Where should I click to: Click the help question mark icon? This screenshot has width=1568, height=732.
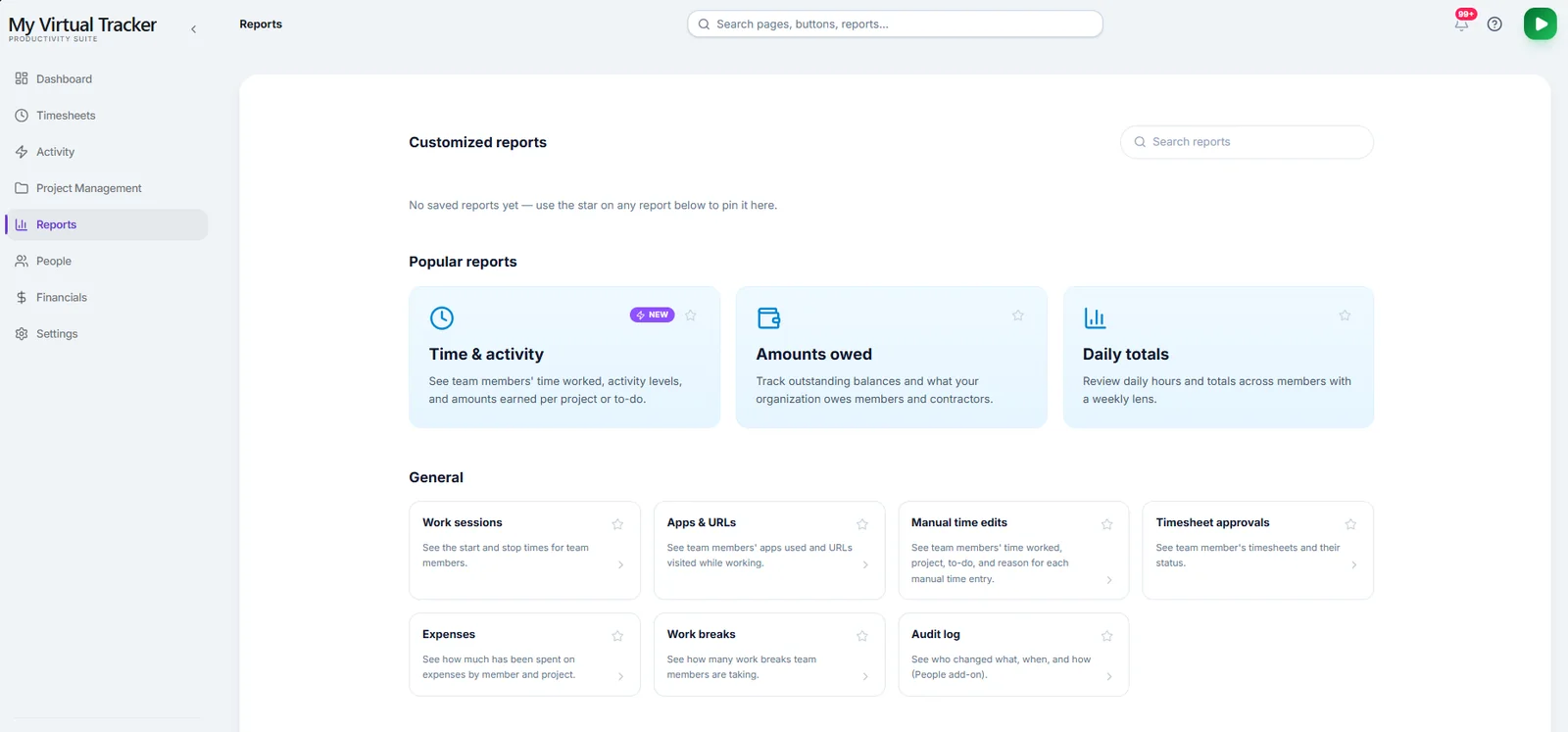1494,24
